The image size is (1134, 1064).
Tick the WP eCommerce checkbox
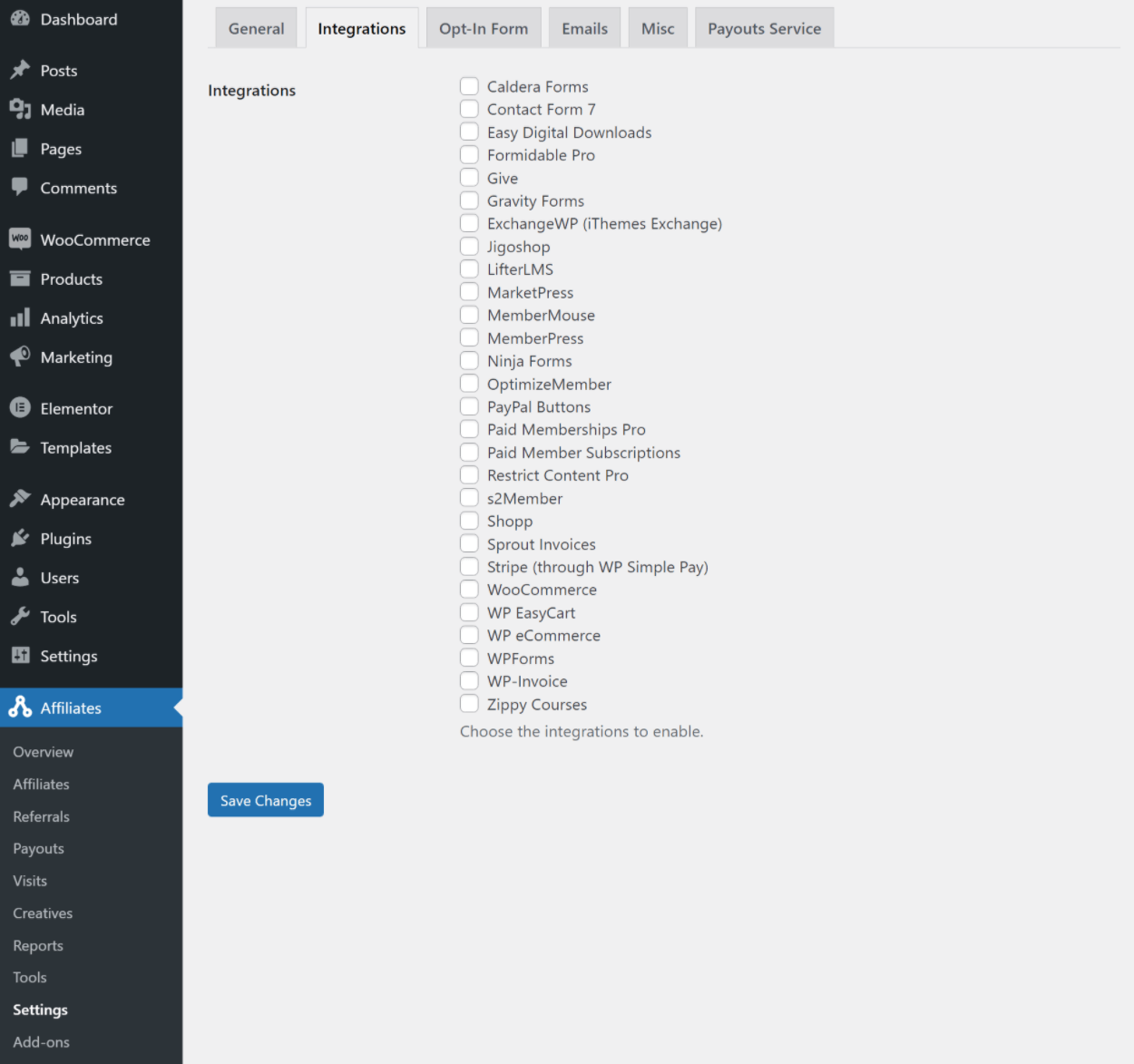click(469, 635)
